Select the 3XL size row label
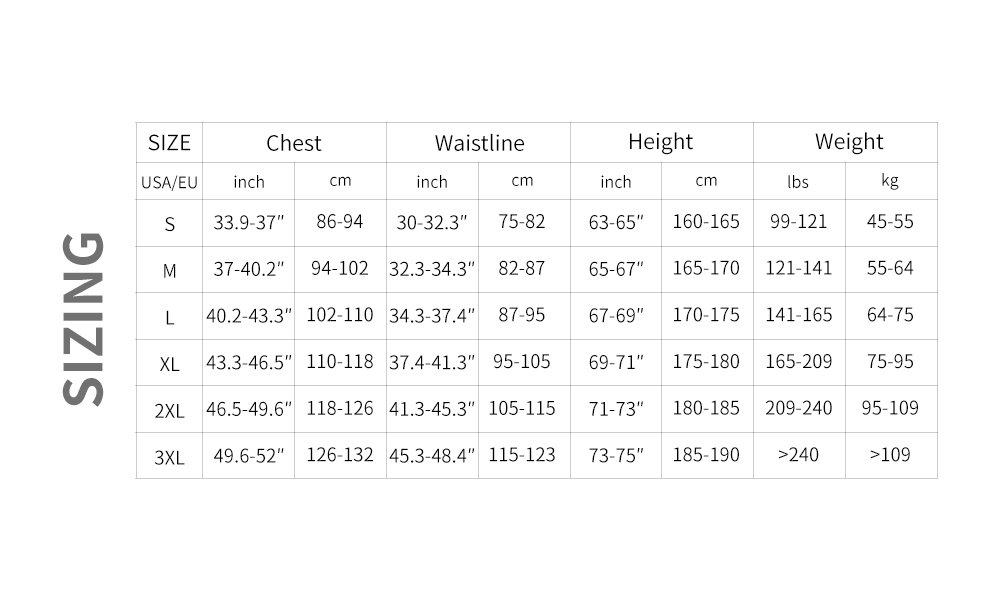 [169, 457]
